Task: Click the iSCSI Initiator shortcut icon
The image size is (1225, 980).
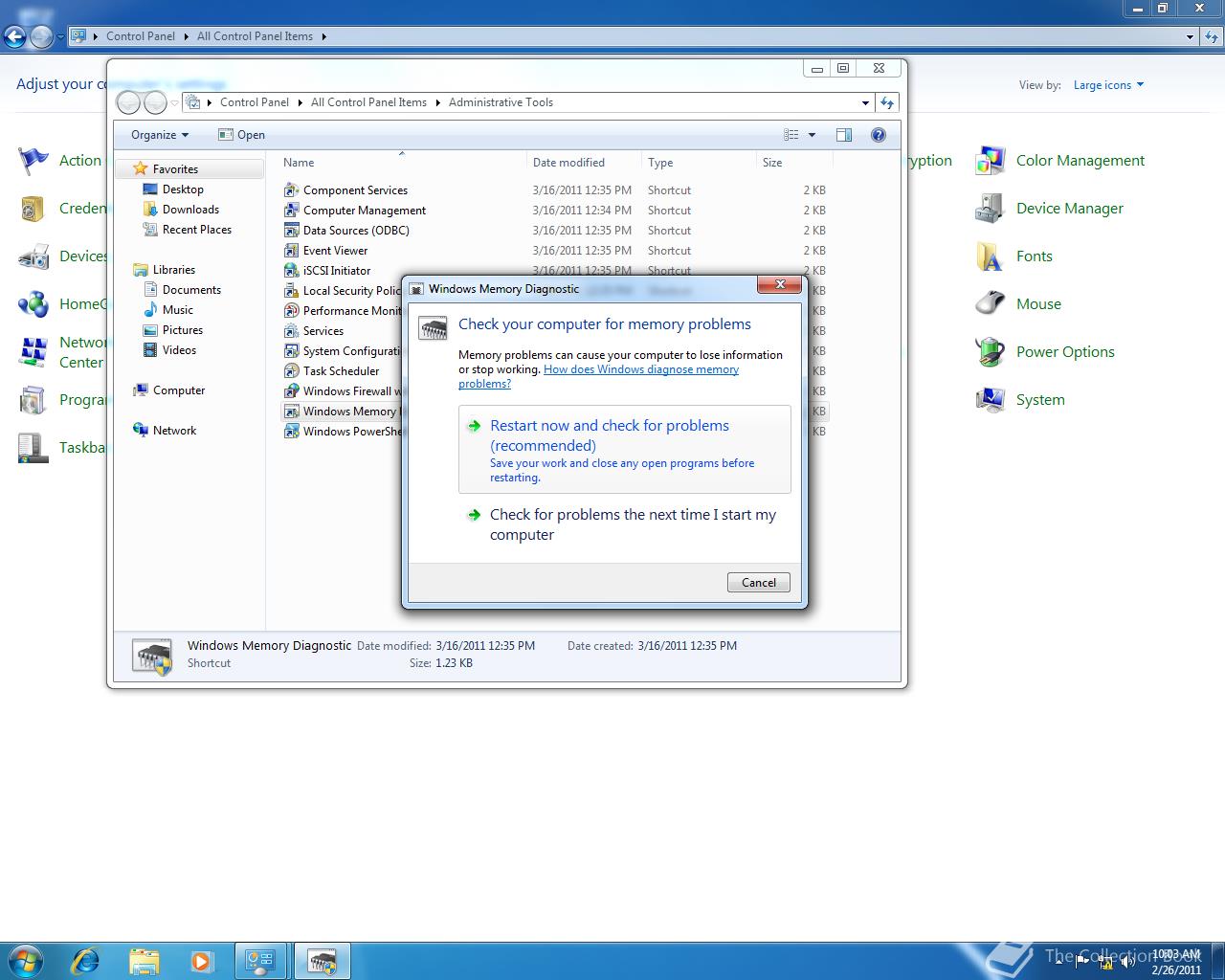Action: [x=292, y=271]
